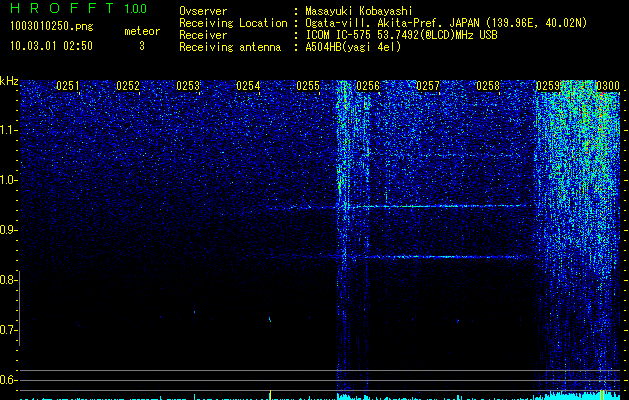The width and height of the screenshot is (629, 400).
Task: Click the meteor count value 3
Action: pos(142,46)
